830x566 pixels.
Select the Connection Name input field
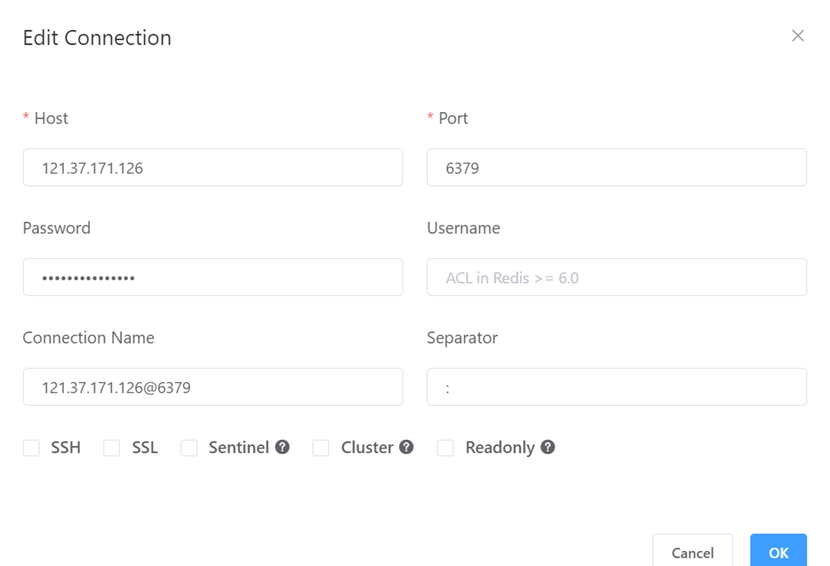tap(213, 387)
